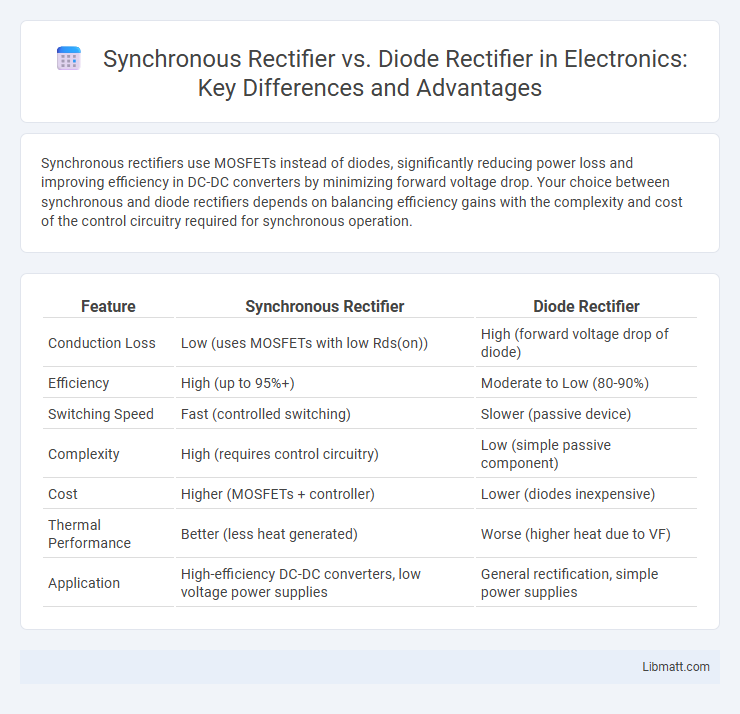Select the Efficiency row label
The image size is (740, 714).
[78, 383]
